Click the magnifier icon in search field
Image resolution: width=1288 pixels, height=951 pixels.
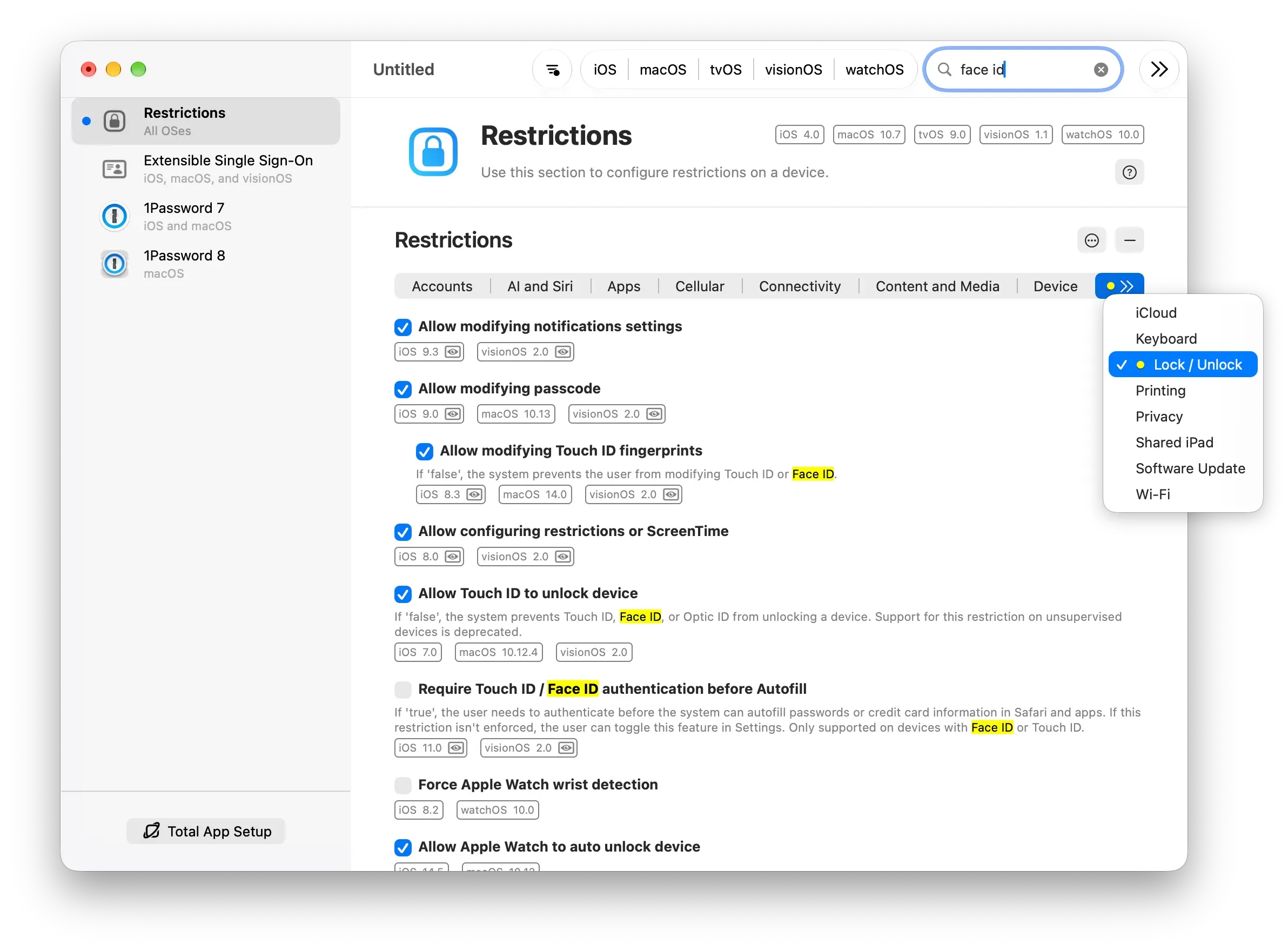click(944, 70)
